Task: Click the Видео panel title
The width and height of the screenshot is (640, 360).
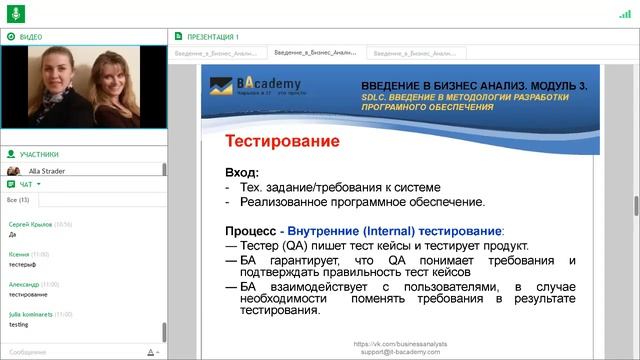Action: pos(31,37)
